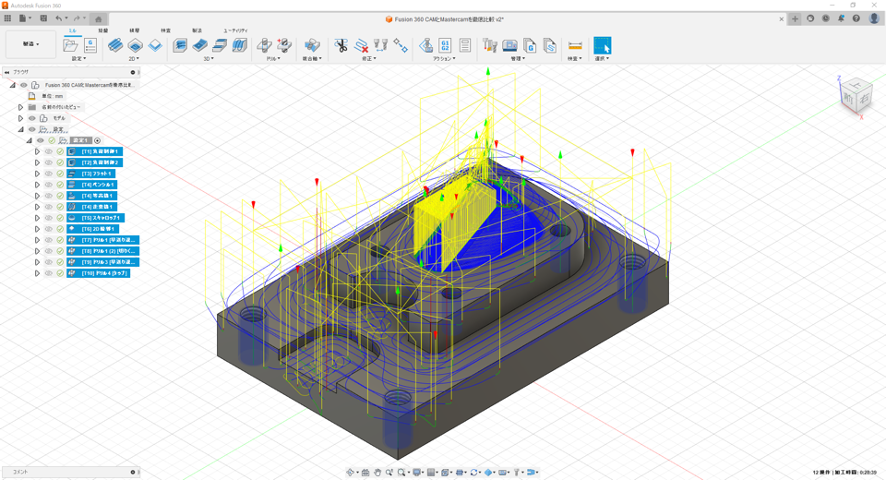The image size is (887, 481).
Task: Activate the Select tool with blue cursor icon
Action: coord(602,45)
